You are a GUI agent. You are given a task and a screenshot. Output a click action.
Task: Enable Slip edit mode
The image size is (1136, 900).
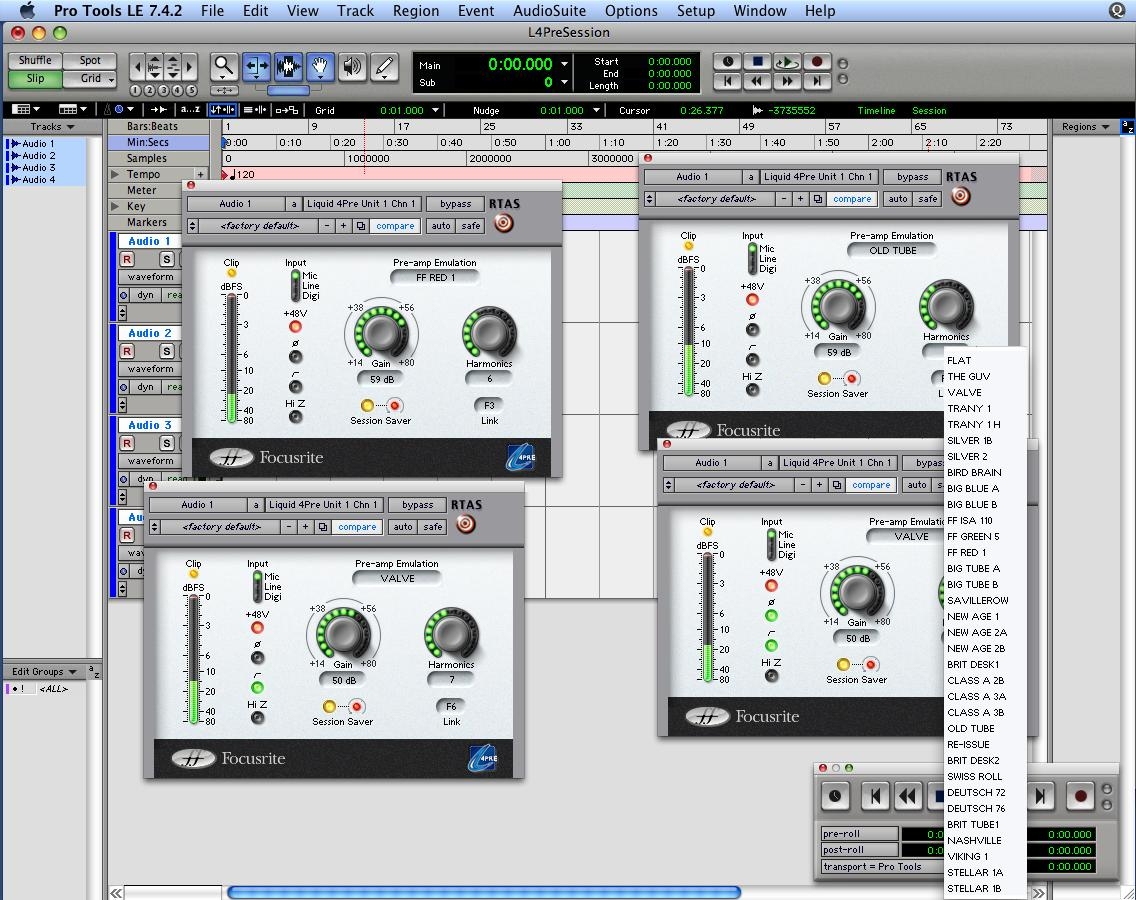(35, 78)
